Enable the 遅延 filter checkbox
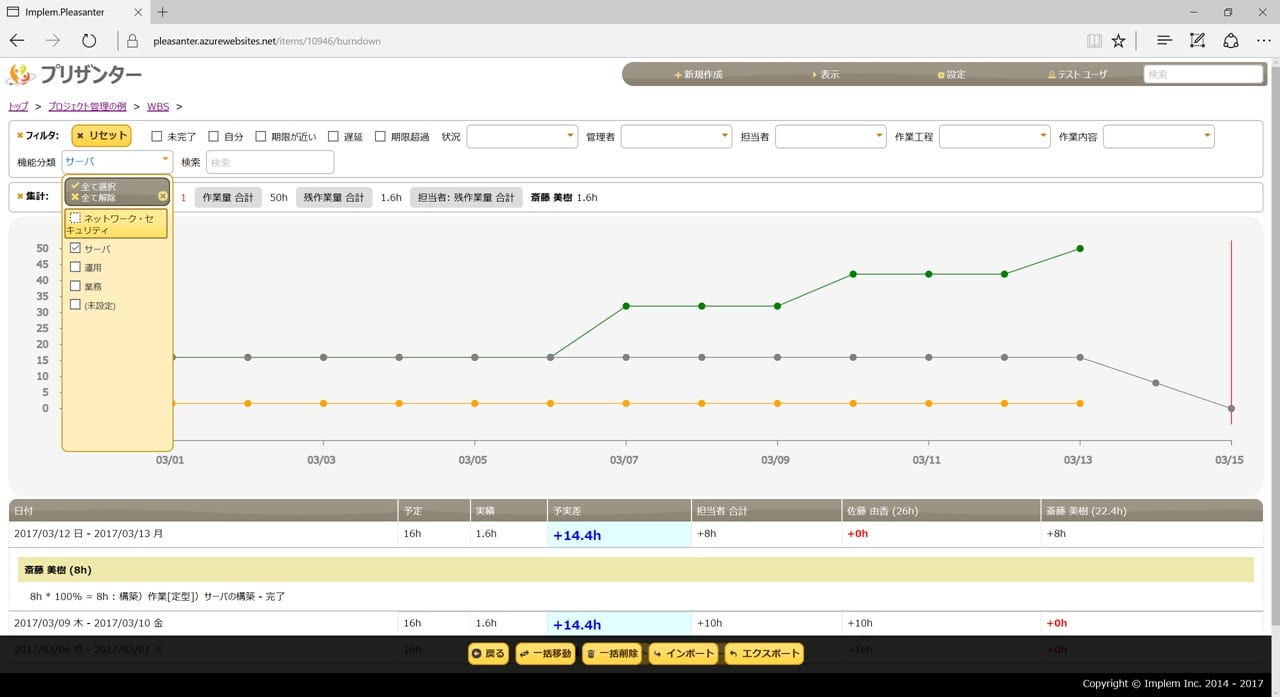The image size is (1280, 697). 333,136
